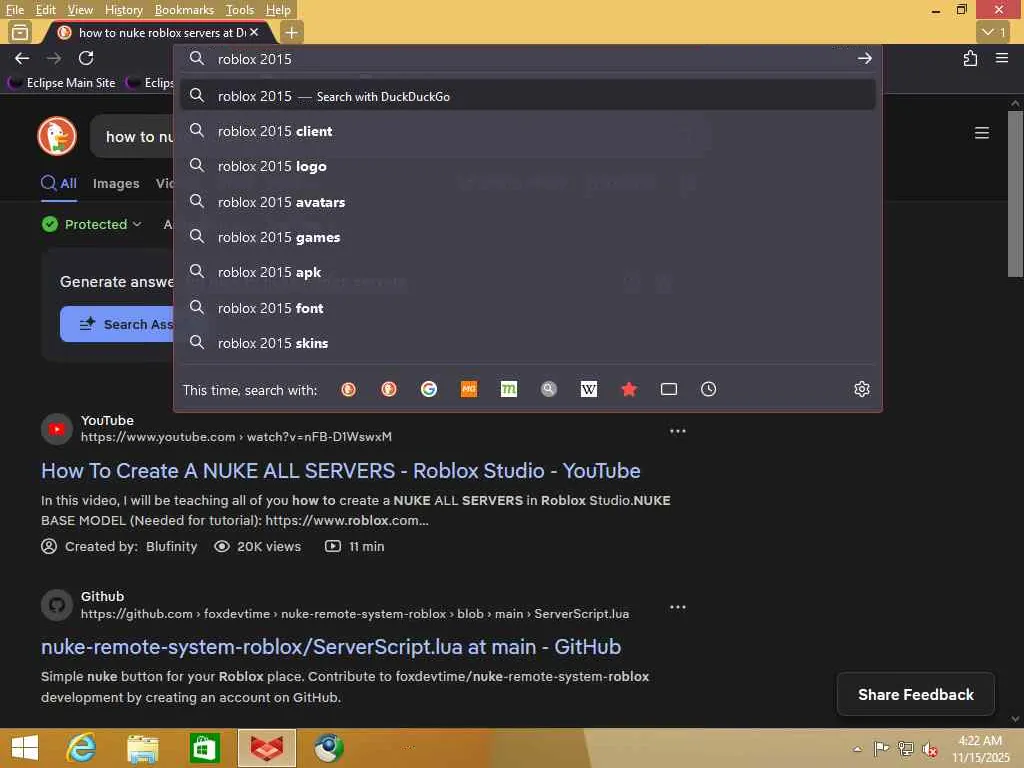Click the volume icon in system tray
Screen dimensions: 1024x768
(929, 749)
